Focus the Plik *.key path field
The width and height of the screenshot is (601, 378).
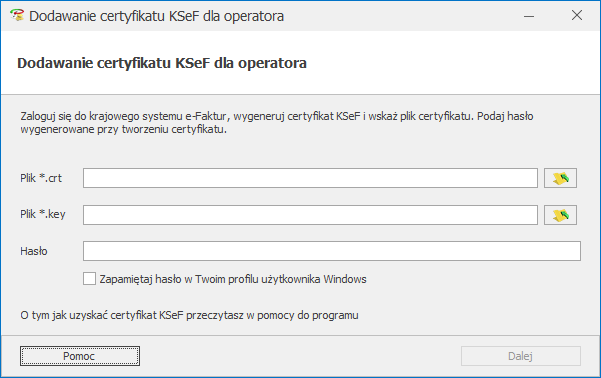click(x=310, y=215)
